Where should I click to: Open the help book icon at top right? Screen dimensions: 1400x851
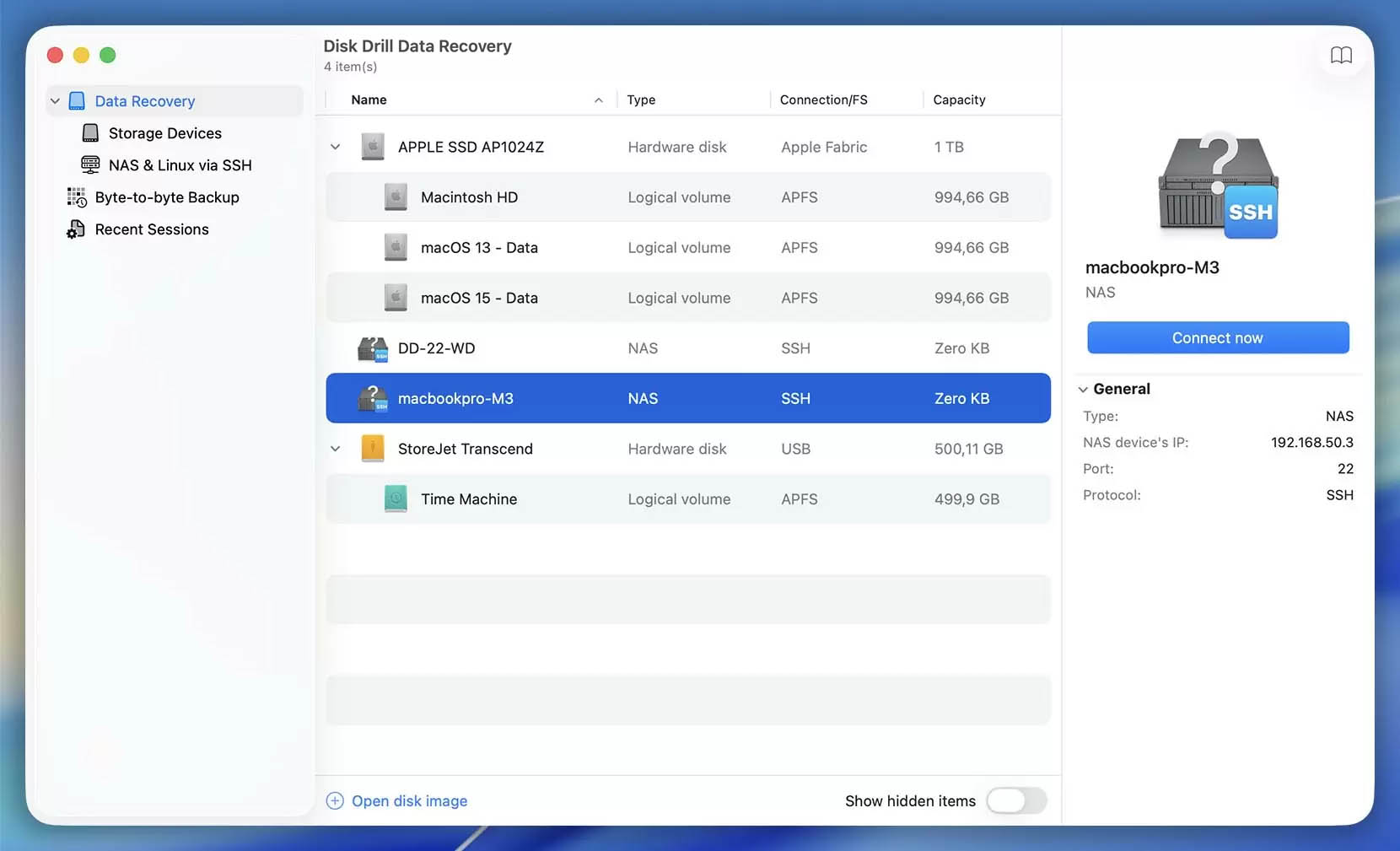point(1341,56)
